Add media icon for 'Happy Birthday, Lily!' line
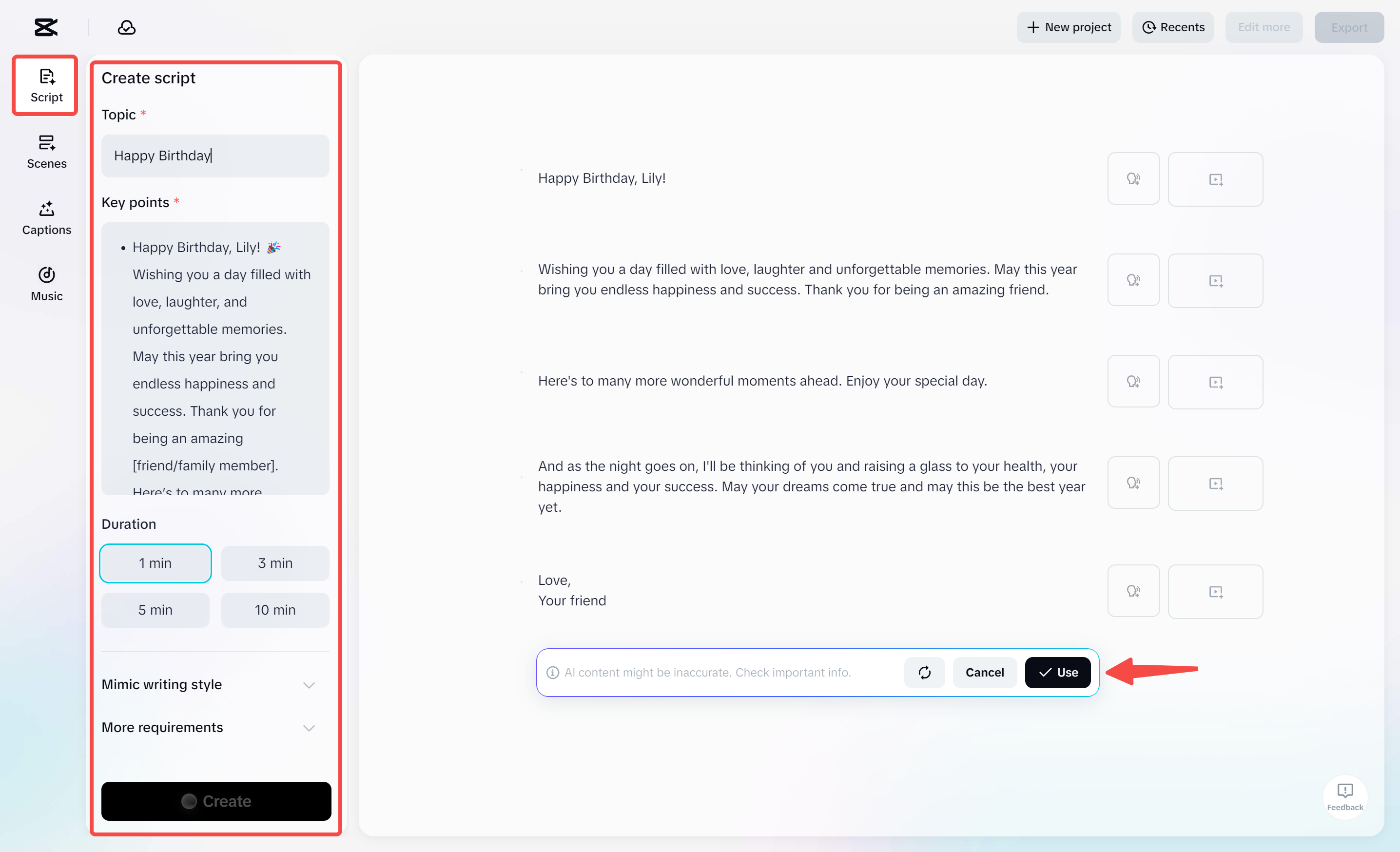1400x852 pixels. tap(1215, 179)
